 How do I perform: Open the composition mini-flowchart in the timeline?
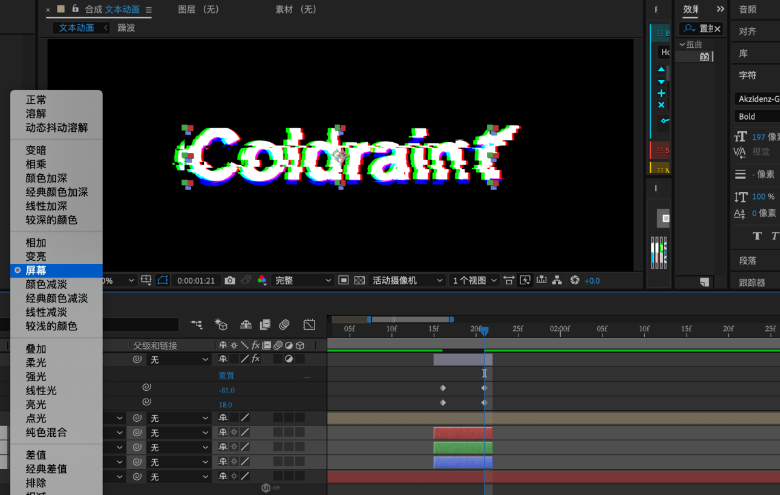(x=196, y=325)
